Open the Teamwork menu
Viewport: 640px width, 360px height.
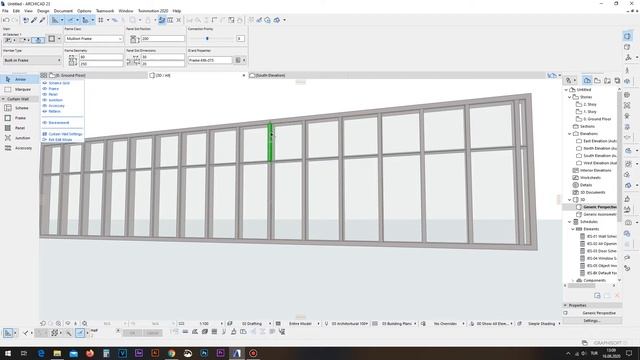point(105,11)
